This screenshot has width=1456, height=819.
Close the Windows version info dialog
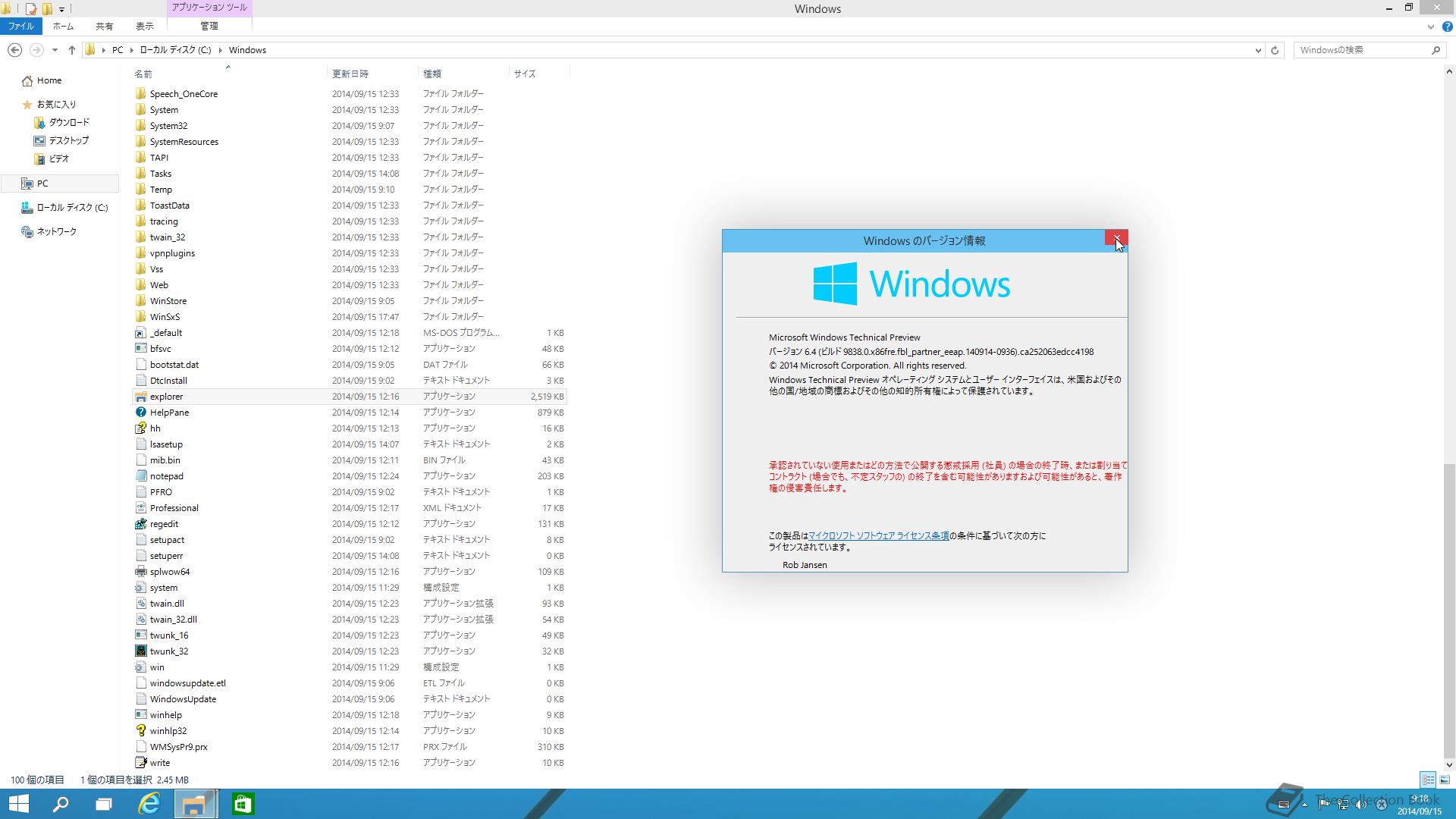pyautogui.click(x=1116, y=239)
